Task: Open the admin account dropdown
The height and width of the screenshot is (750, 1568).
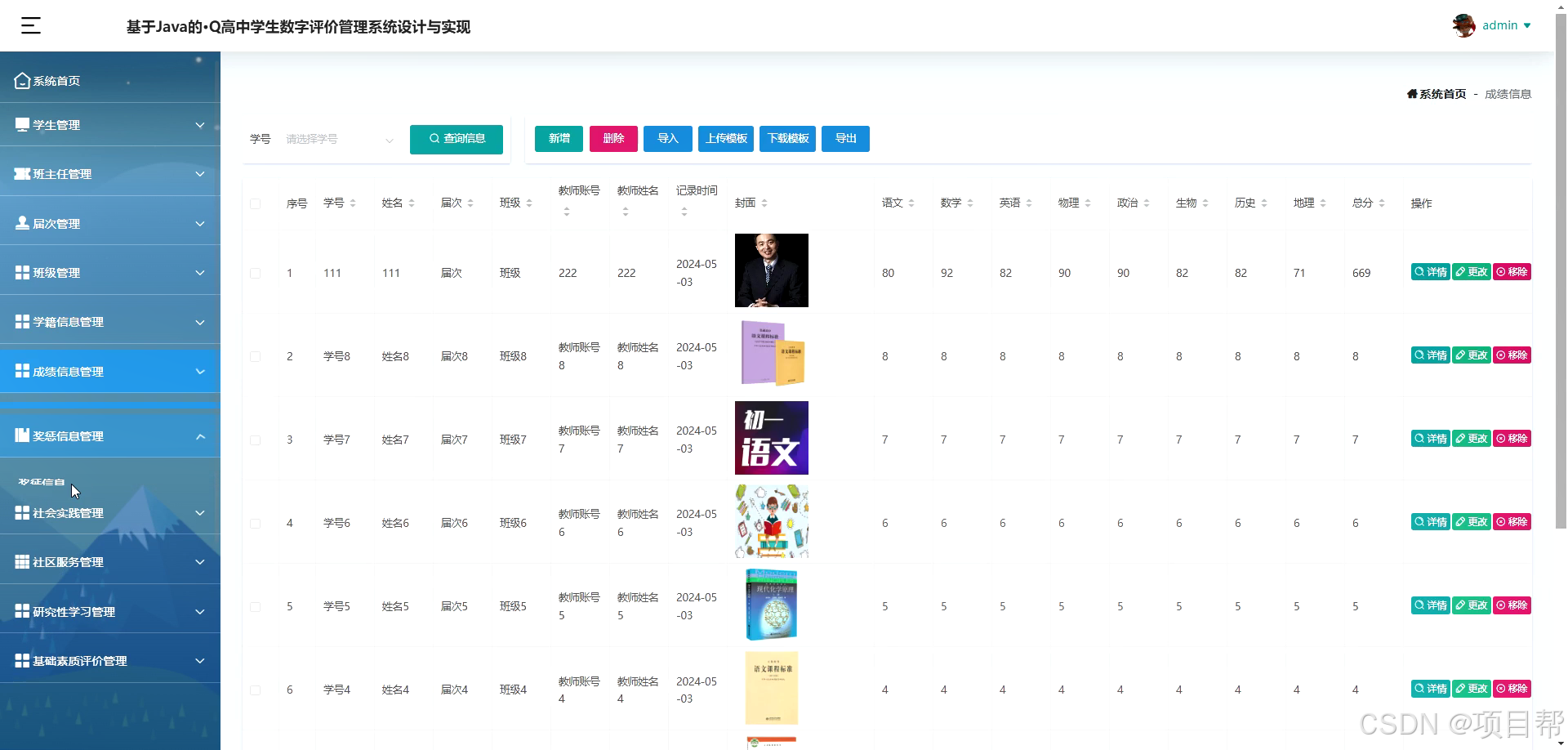Action: [x=1506, y=25]
